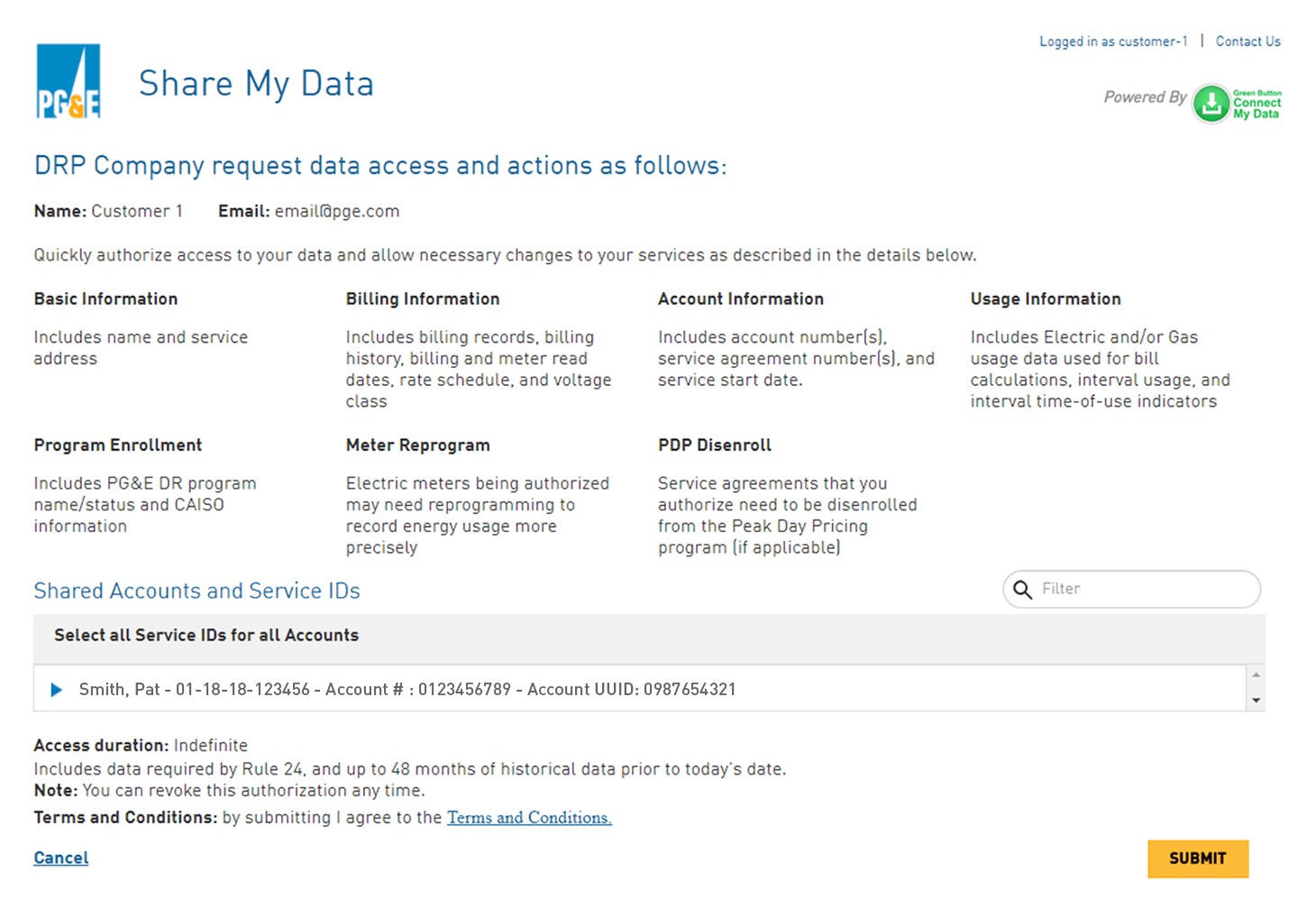This screenshot has height=908, width=1316.
Task: Cancel the data access request
Action: [61, 858]
